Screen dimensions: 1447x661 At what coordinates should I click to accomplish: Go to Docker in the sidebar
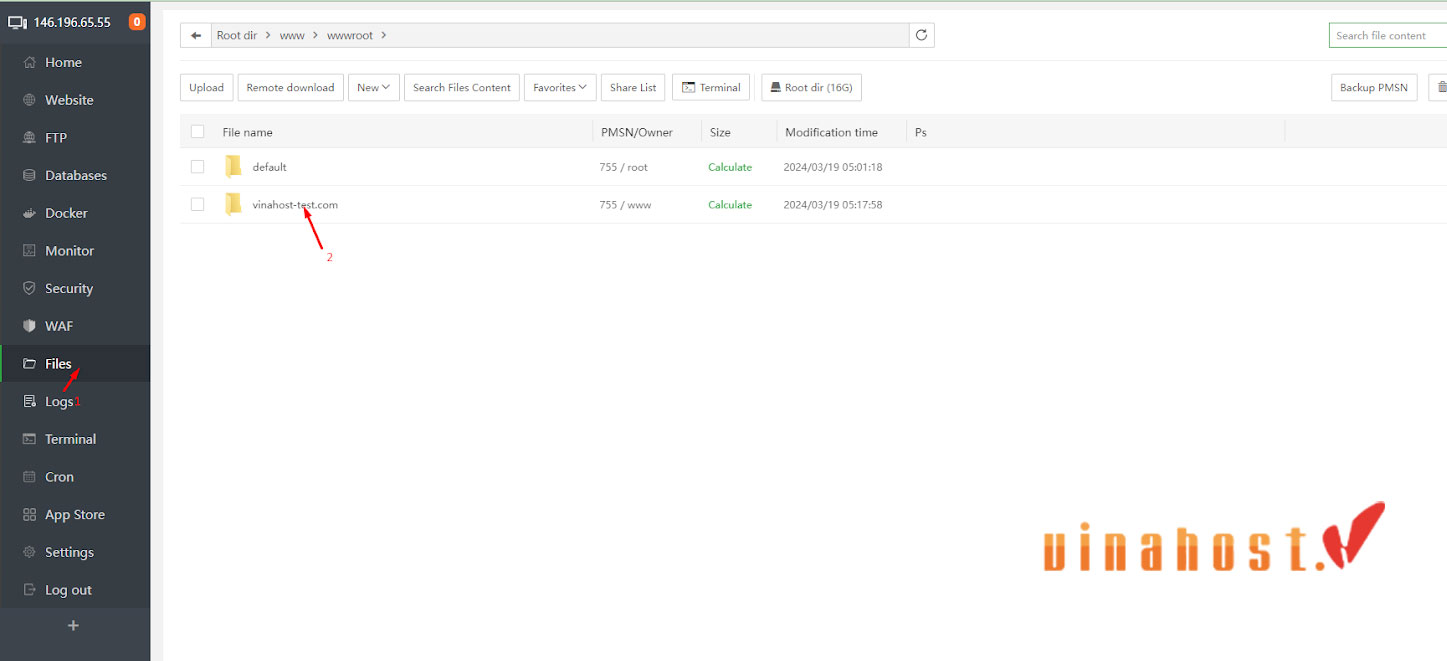[66, 213]
